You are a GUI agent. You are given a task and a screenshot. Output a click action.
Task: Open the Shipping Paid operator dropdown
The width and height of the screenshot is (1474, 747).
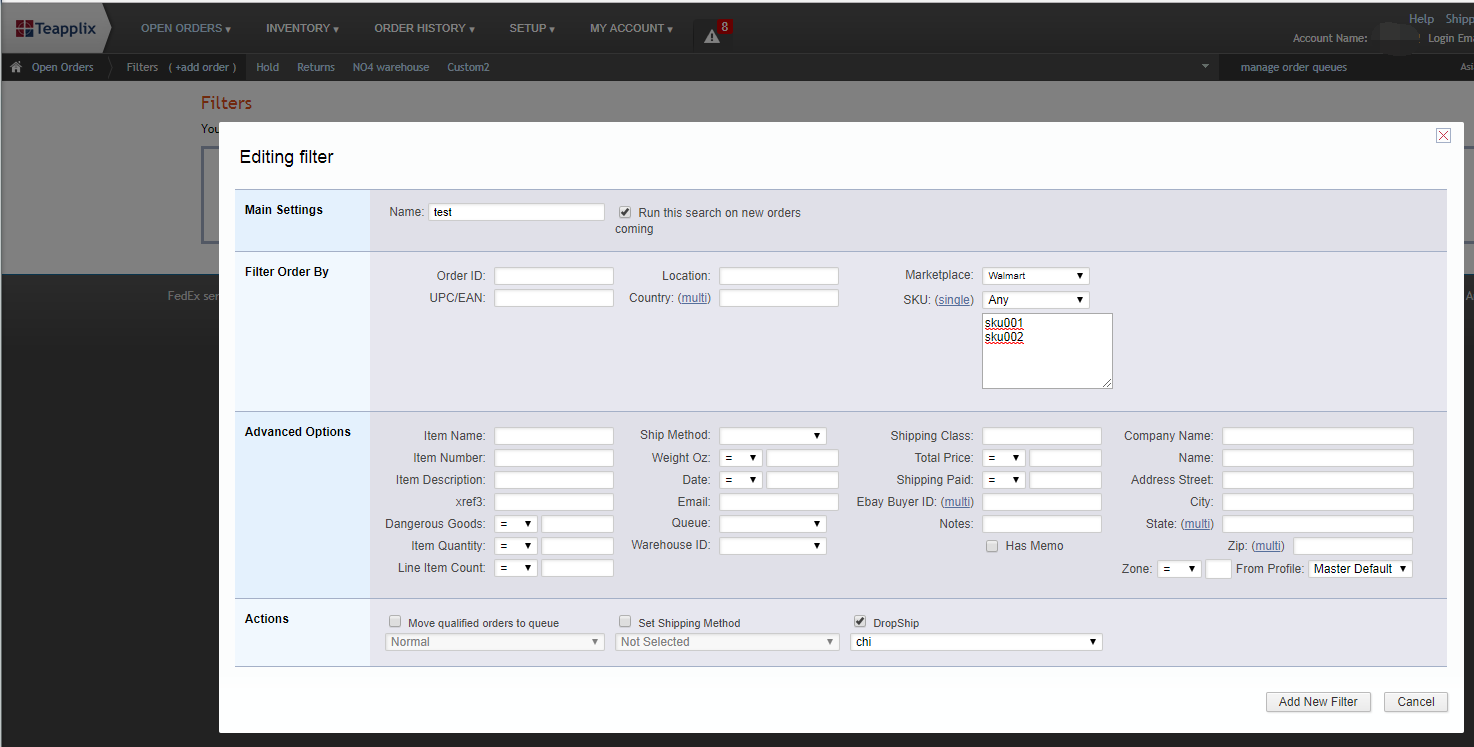(x=1004, y=480)
